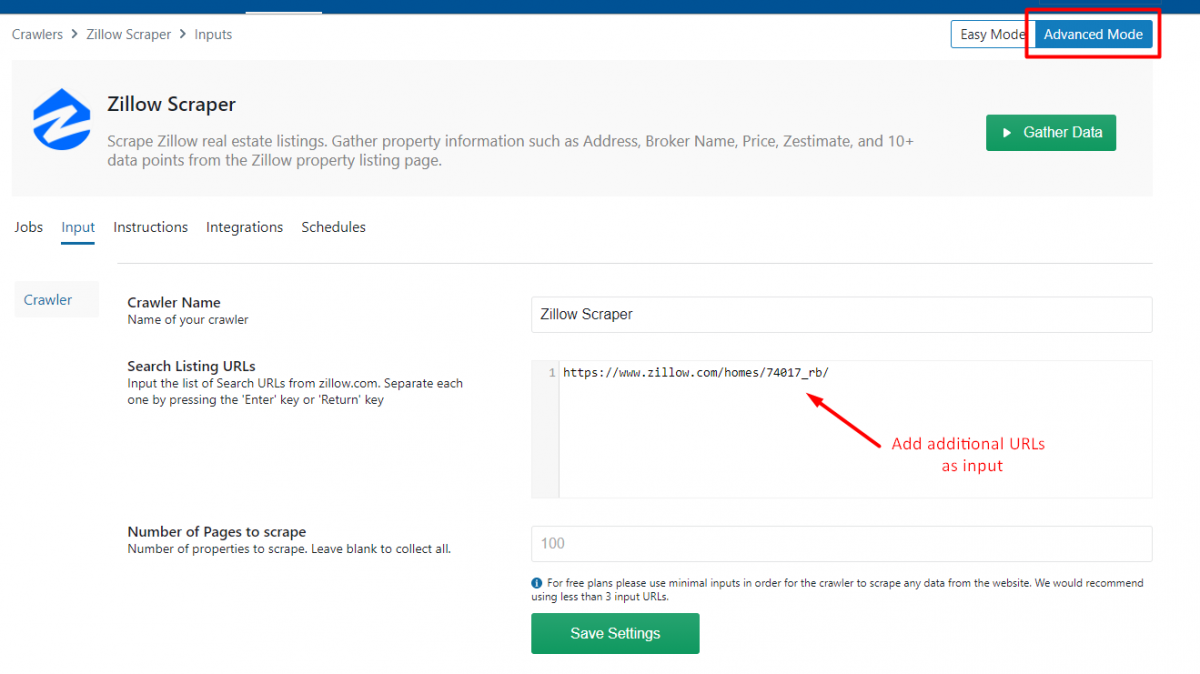
Task: Click Zillow Scraper in the breadcrumb
Action: tap(128, 33)
